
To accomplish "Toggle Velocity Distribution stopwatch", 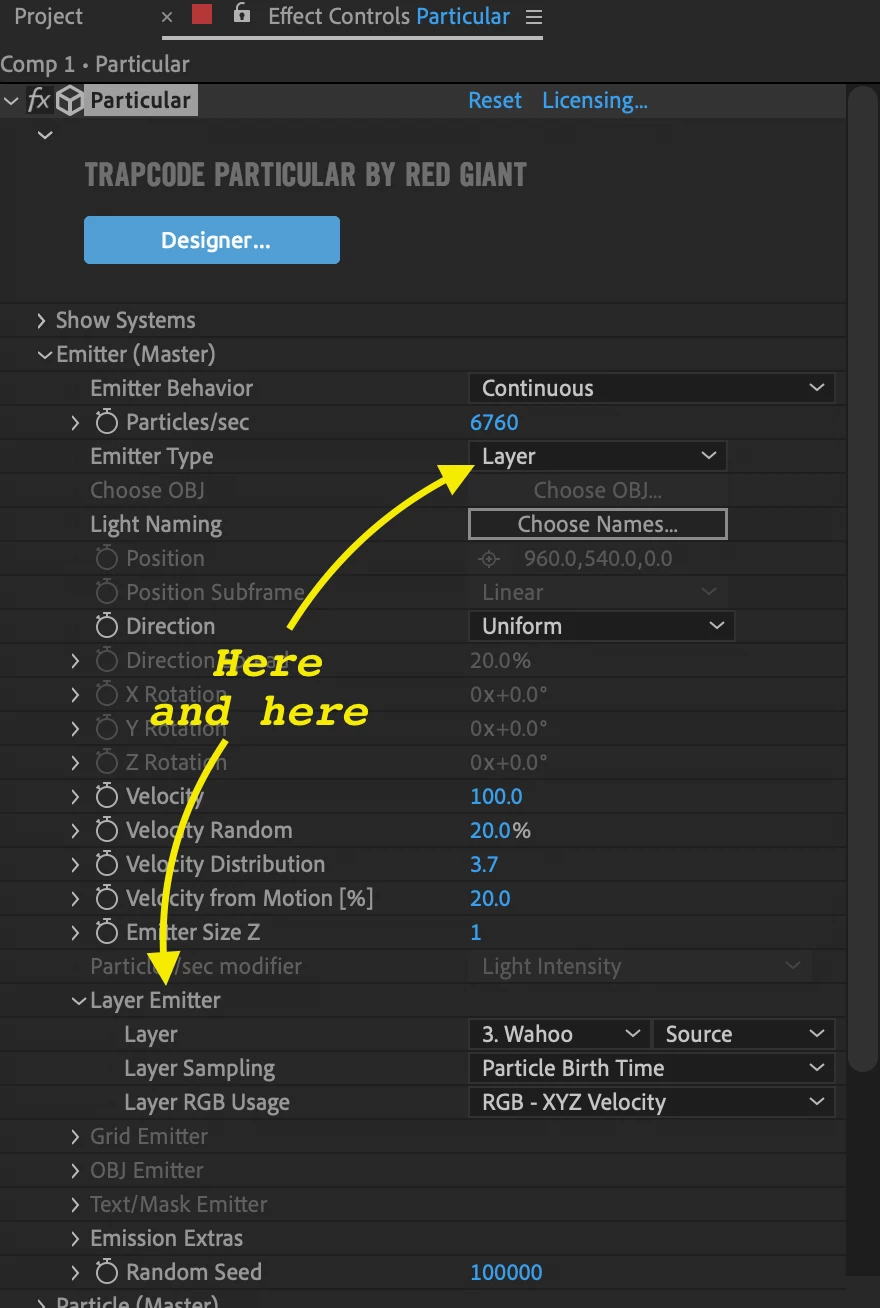I will pos(107,864).
